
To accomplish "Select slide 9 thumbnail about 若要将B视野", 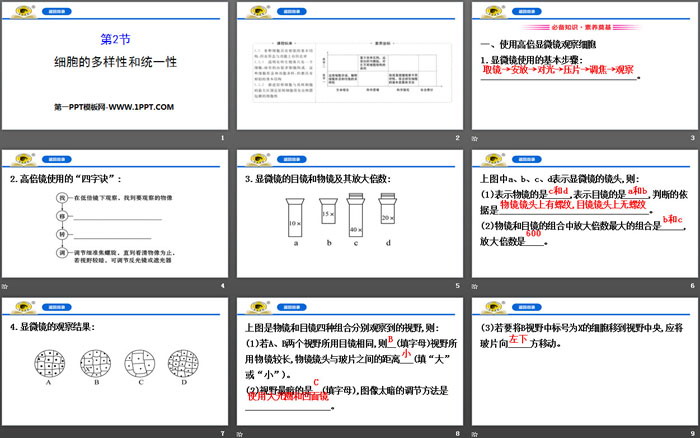I will pyautogui.click(x=585, y=362).
